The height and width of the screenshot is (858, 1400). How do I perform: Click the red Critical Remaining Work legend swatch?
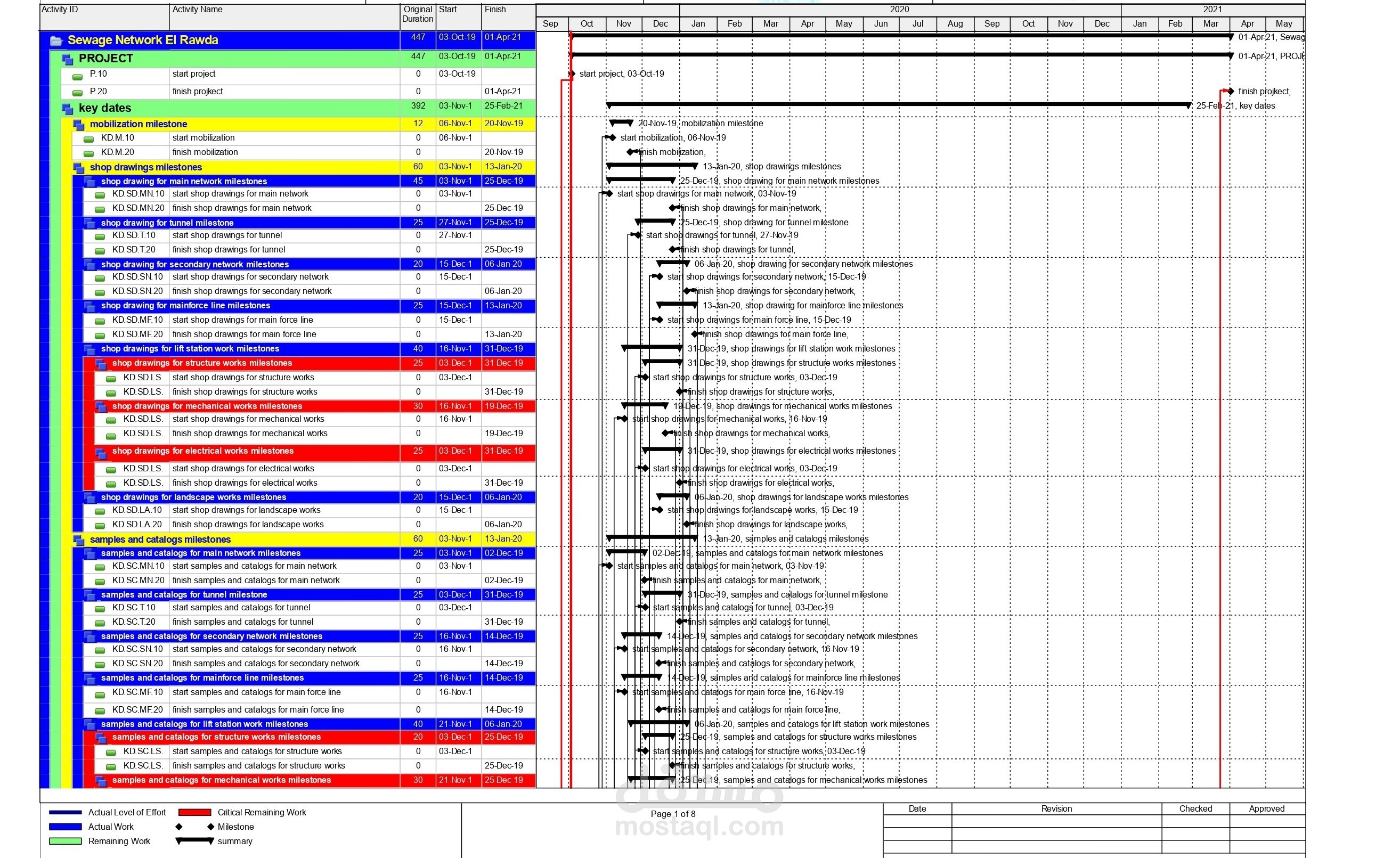click(x=195, y=813)
